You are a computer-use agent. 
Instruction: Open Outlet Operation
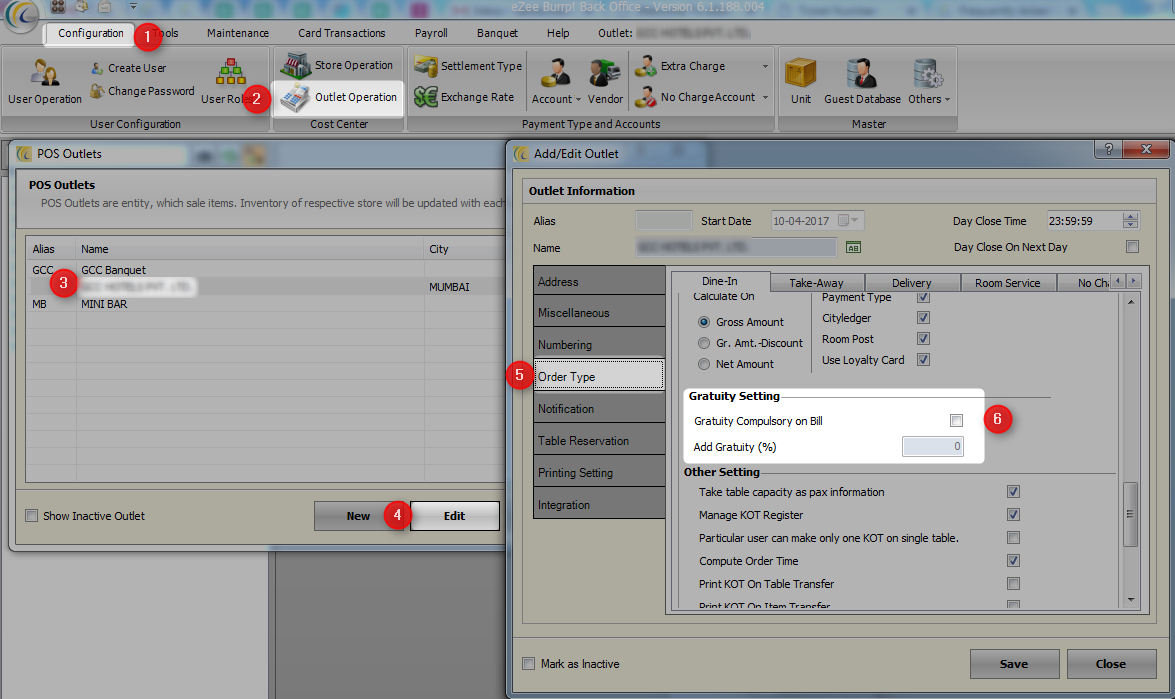[339, 97]
